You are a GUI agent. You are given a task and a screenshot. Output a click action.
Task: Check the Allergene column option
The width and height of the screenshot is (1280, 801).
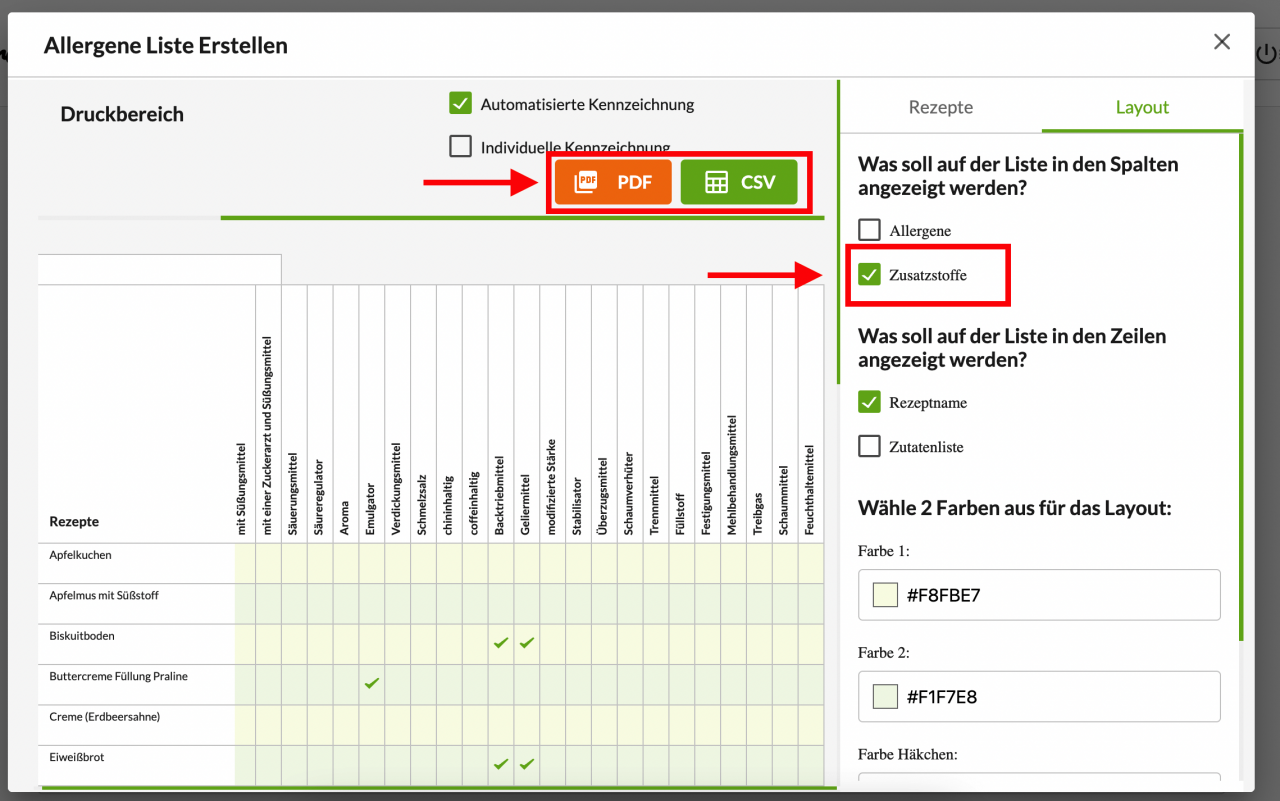click(x=870, y=231)
